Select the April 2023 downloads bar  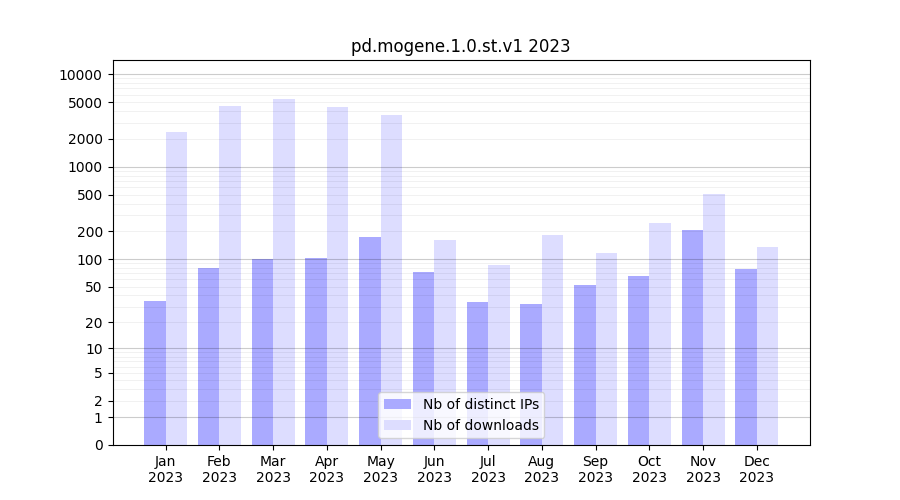pyautogui.click(x=338, y=275)
